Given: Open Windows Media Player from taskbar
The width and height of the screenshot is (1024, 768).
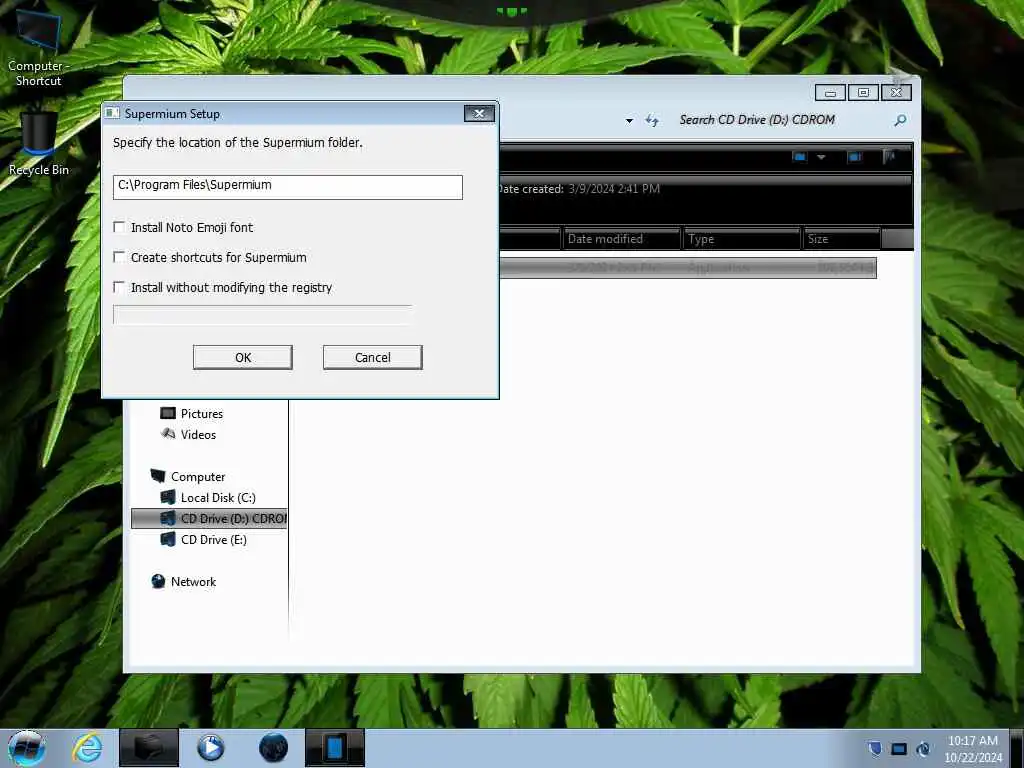Looking at the screenshot, I should coord(210,748).
